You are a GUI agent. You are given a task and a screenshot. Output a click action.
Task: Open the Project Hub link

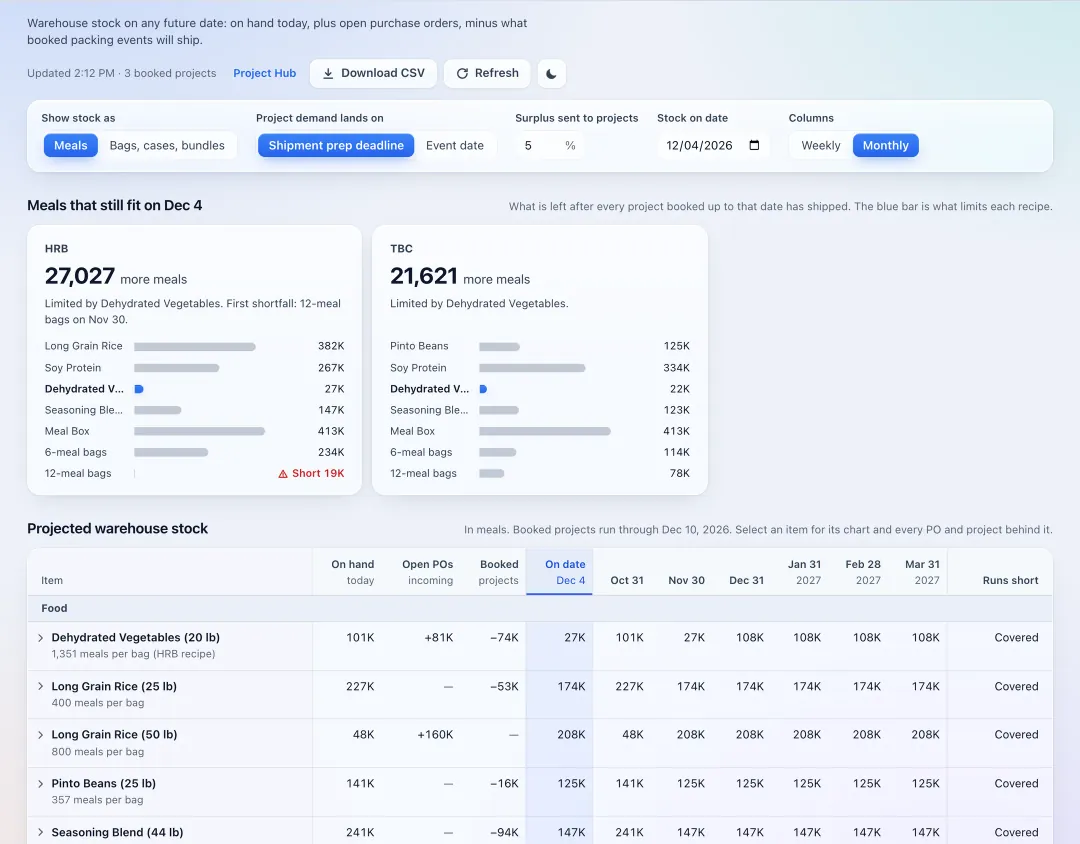pos(264,73)
